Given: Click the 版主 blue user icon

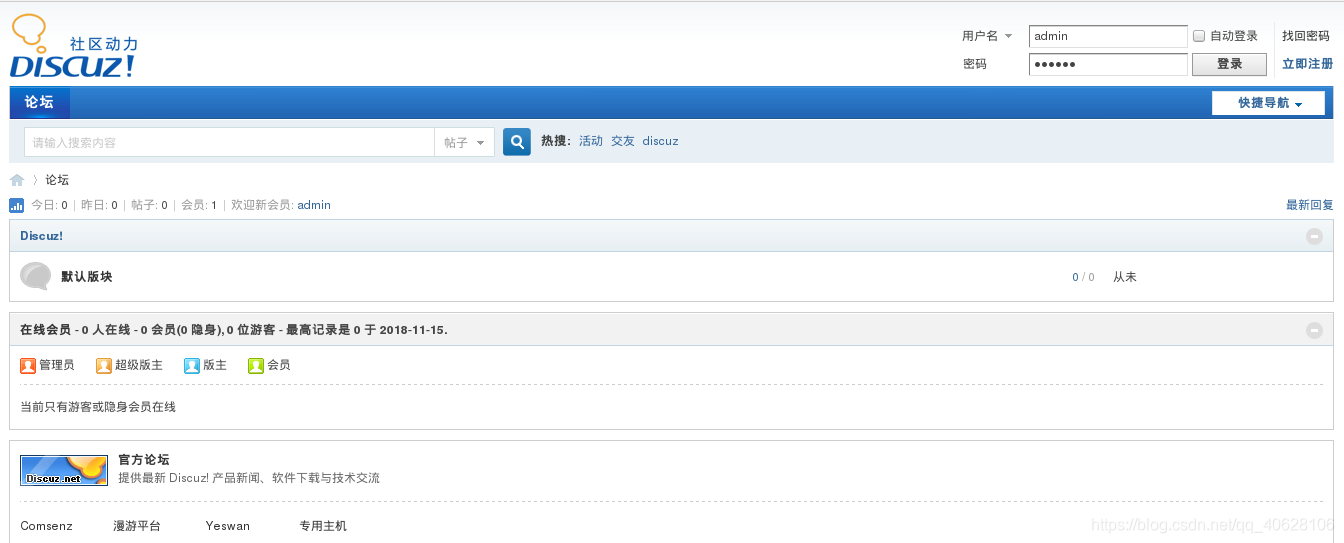Looking at the screenshot, I should 192,365.
